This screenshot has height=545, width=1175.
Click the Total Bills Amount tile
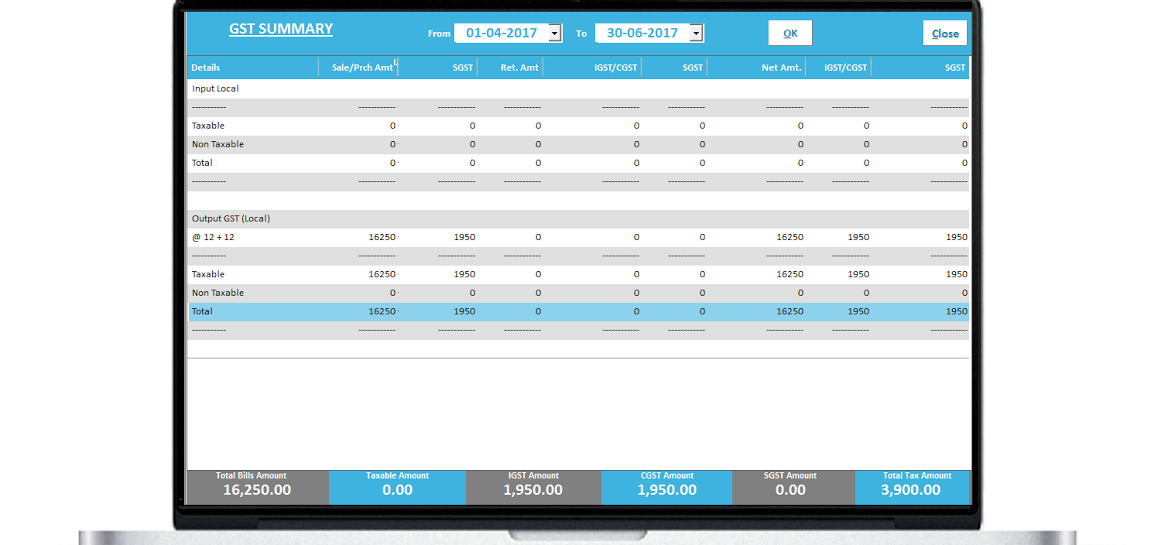[258, 487]
